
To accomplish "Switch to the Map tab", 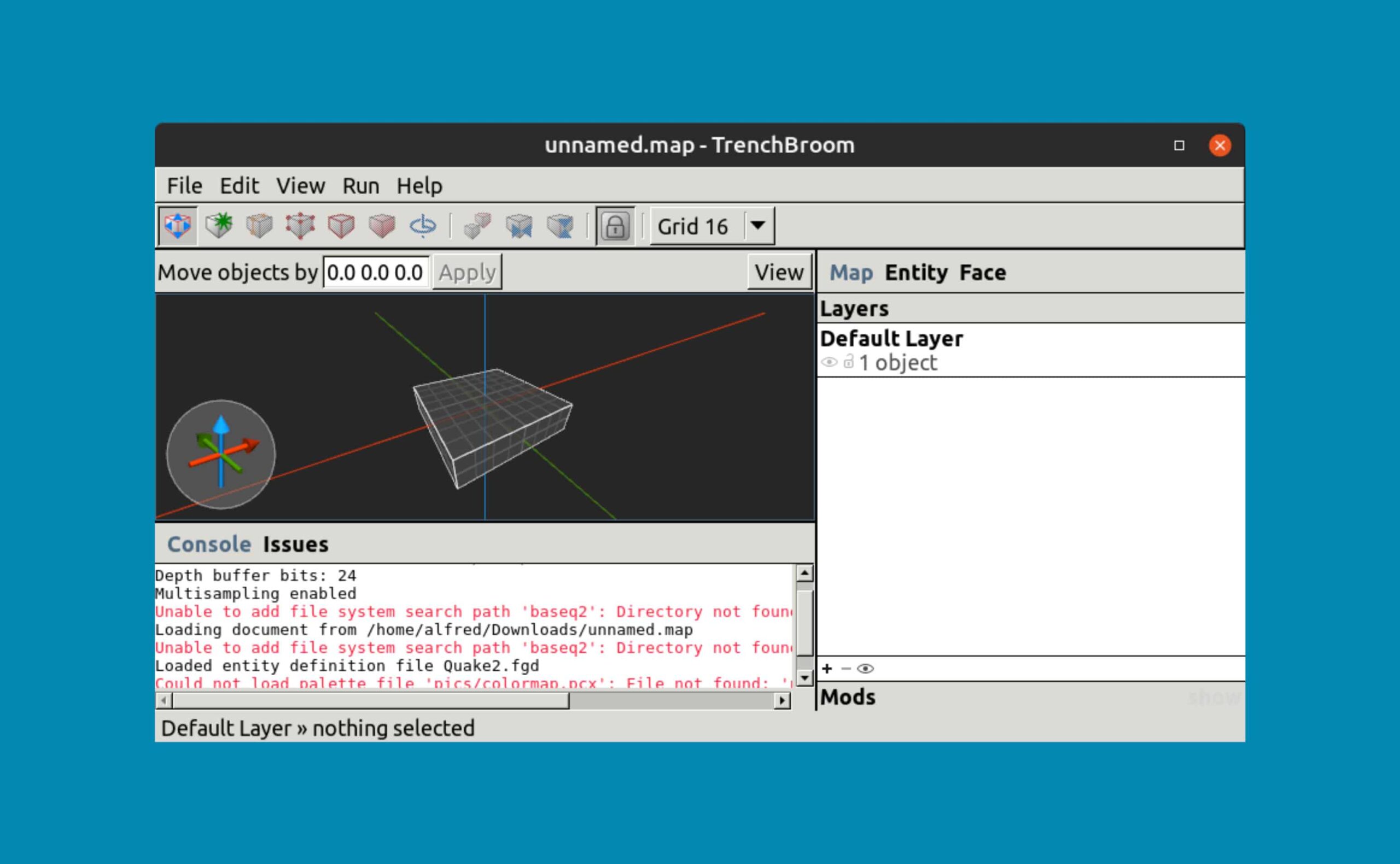I will [851, 272].
